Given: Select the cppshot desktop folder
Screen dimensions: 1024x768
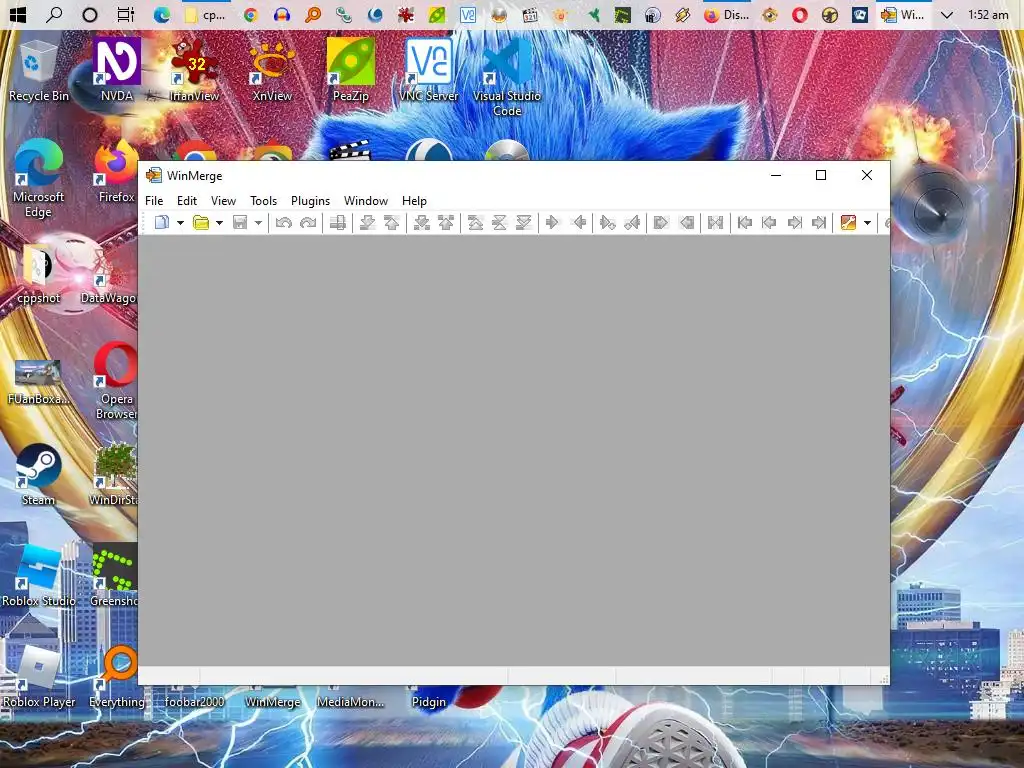Looking at the screenshot, I should click(38, 273).
